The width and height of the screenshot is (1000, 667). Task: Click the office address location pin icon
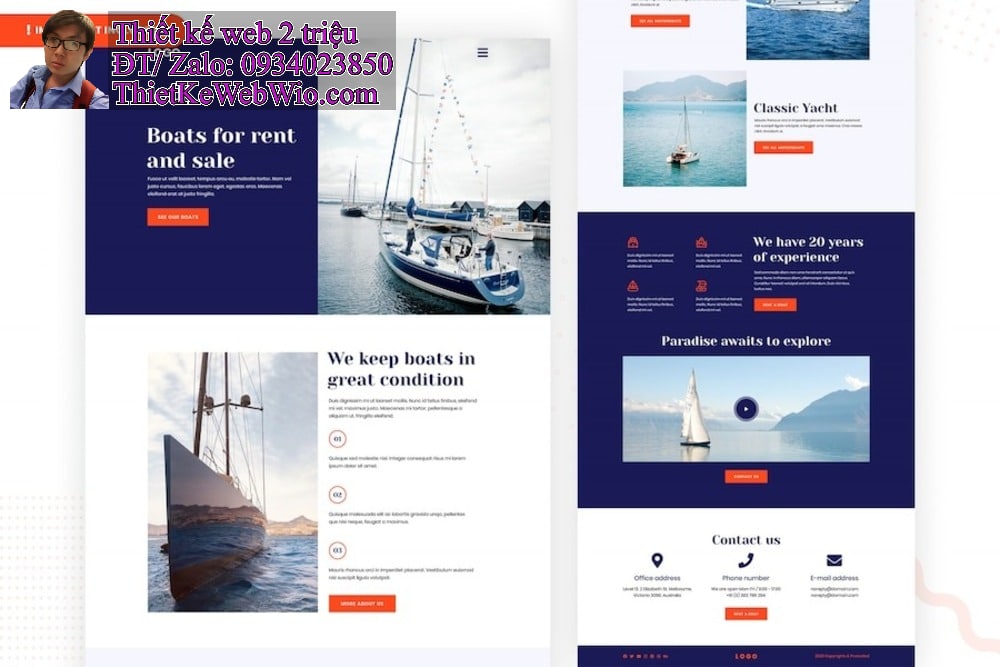click(657, 560)
